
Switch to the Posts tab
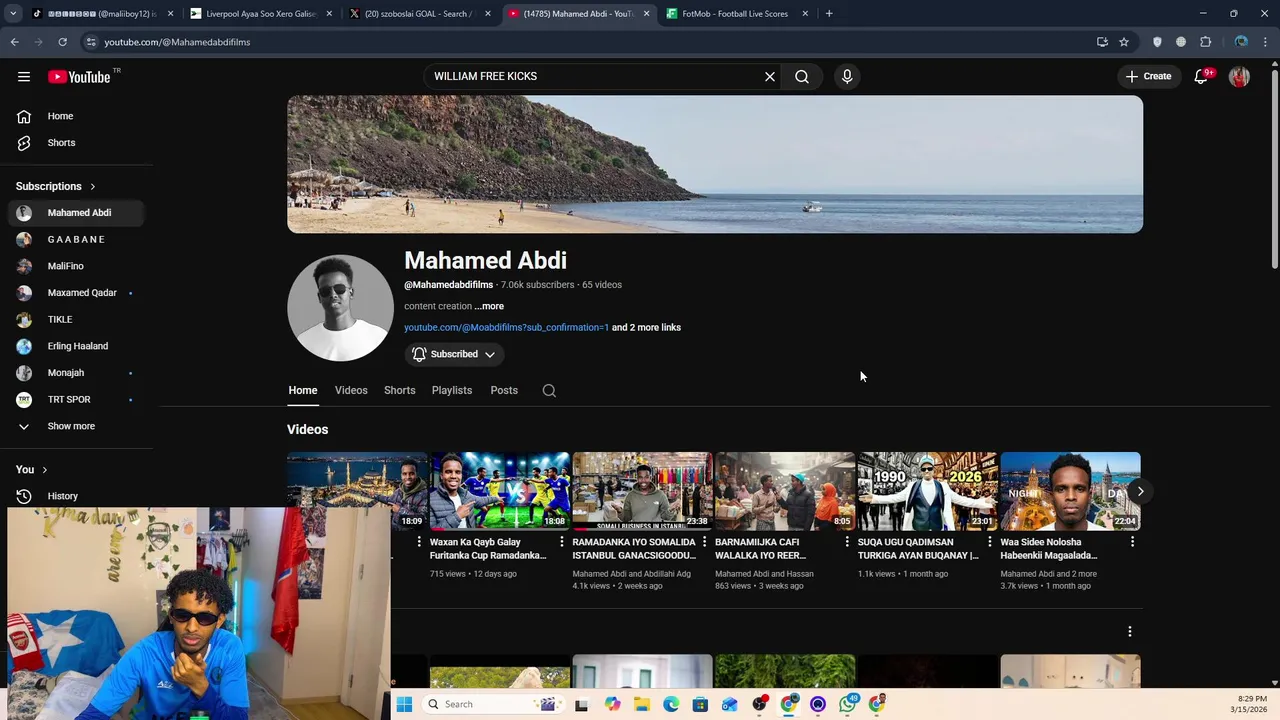tap(504, 390)
